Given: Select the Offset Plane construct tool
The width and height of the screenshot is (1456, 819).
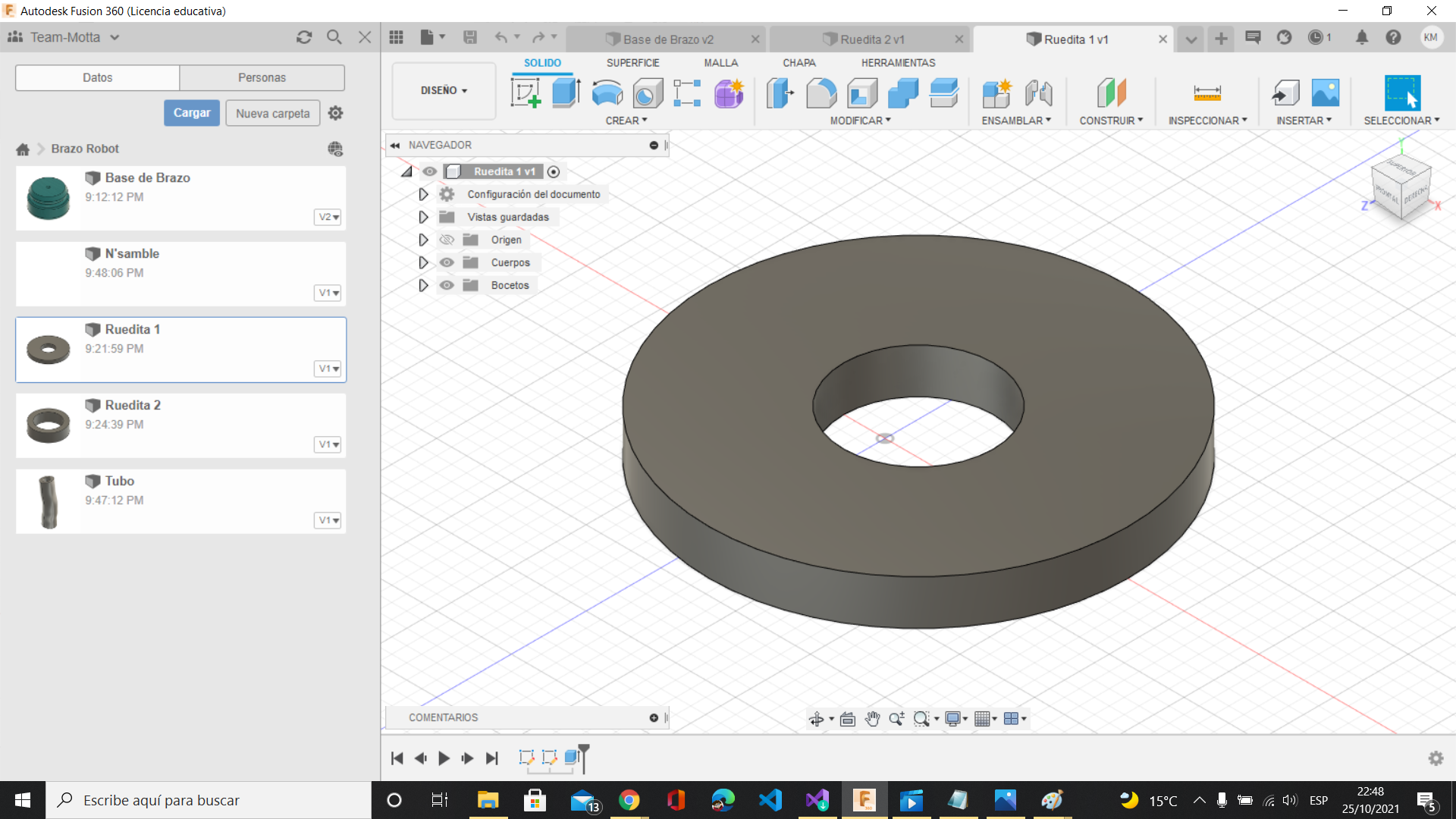Looking at the screenshot, I should (1111, 93).
